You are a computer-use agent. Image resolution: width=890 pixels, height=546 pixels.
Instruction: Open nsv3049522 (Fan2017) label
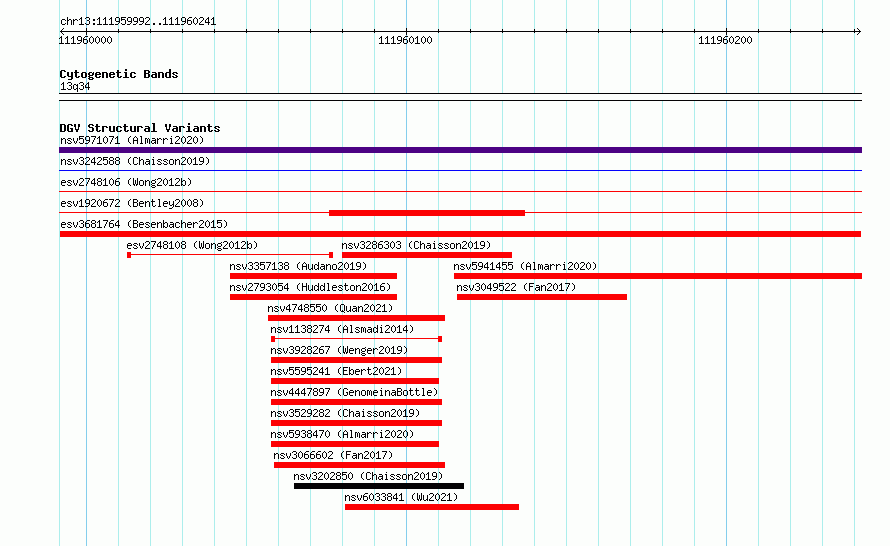tap(516, 287)
